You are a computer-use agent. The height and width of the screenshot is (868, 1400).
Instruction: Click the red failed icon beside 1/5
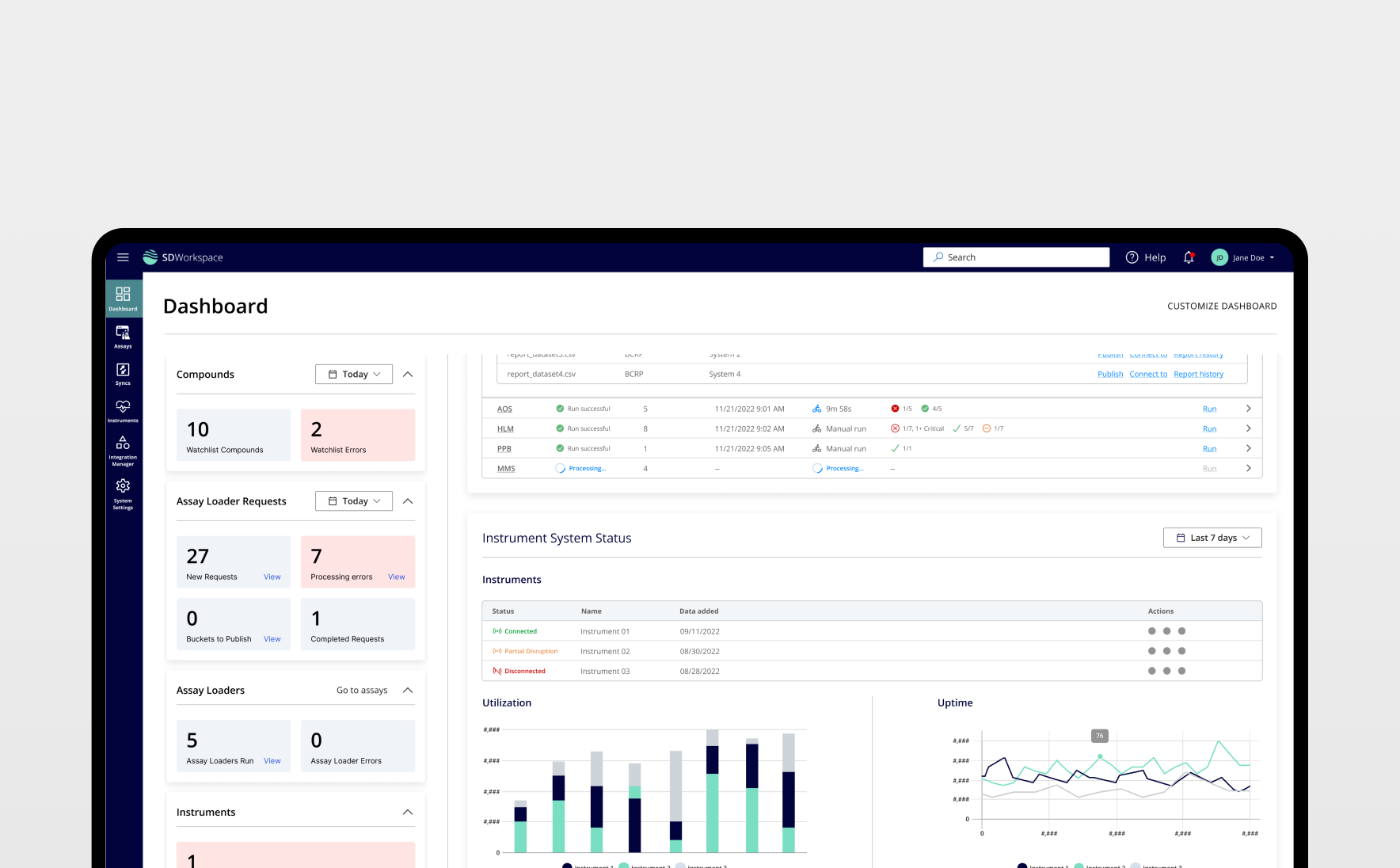[895, 409]
